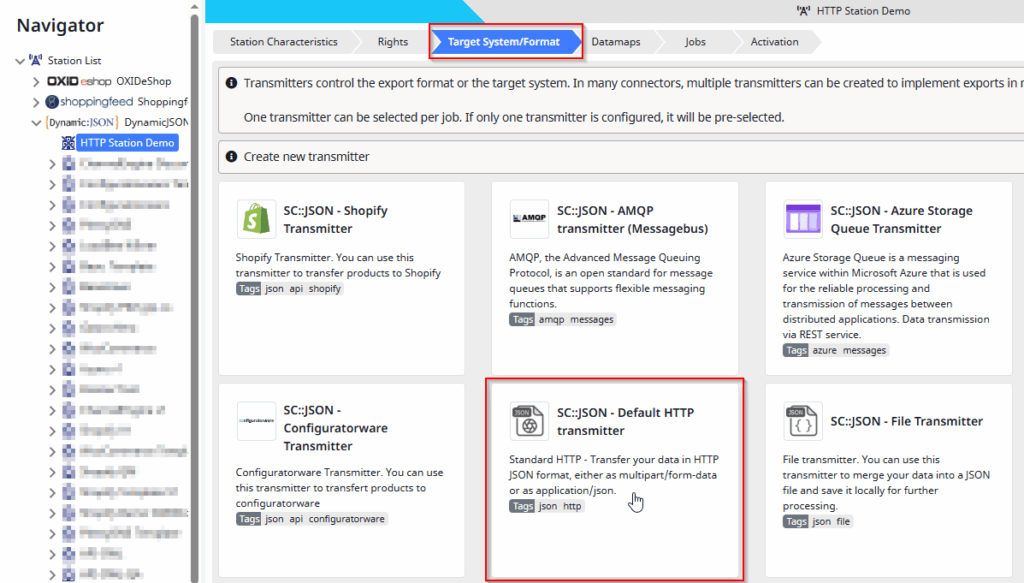The width and height of the screenshot is (1024, 583).
Task: Click the HTTP Station Demo icon in the header bar
Action: [x=804, y=9]
